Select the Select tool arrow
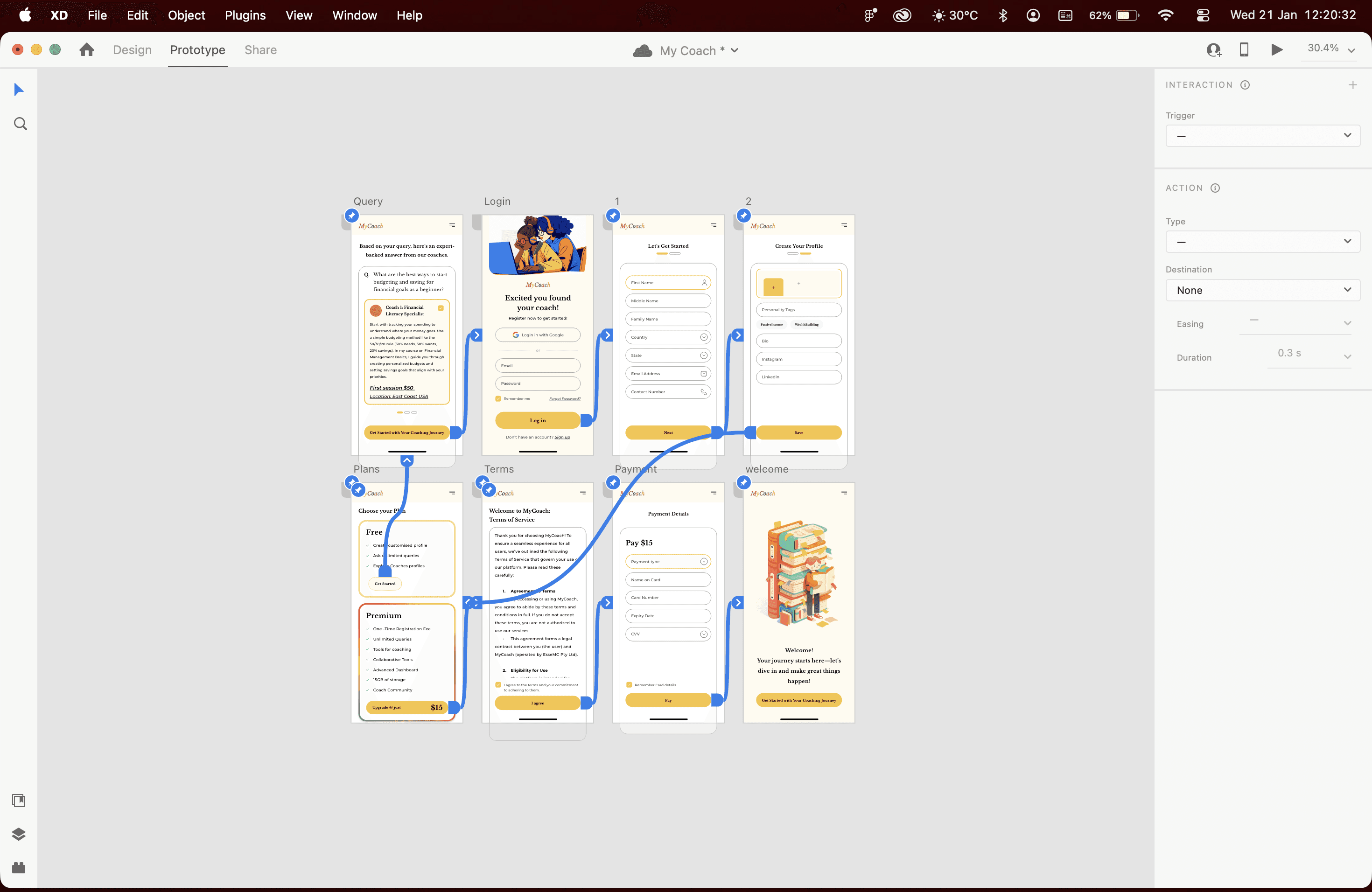1372x892 pixels. pyautogui.click(x=19, y=89)
